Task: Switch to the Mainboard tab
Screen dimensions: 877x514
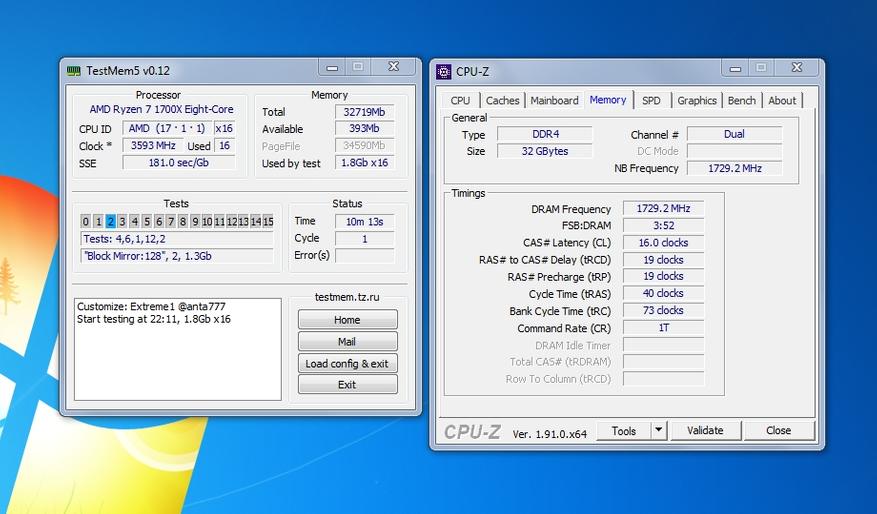Action: (x=554, y=101)
